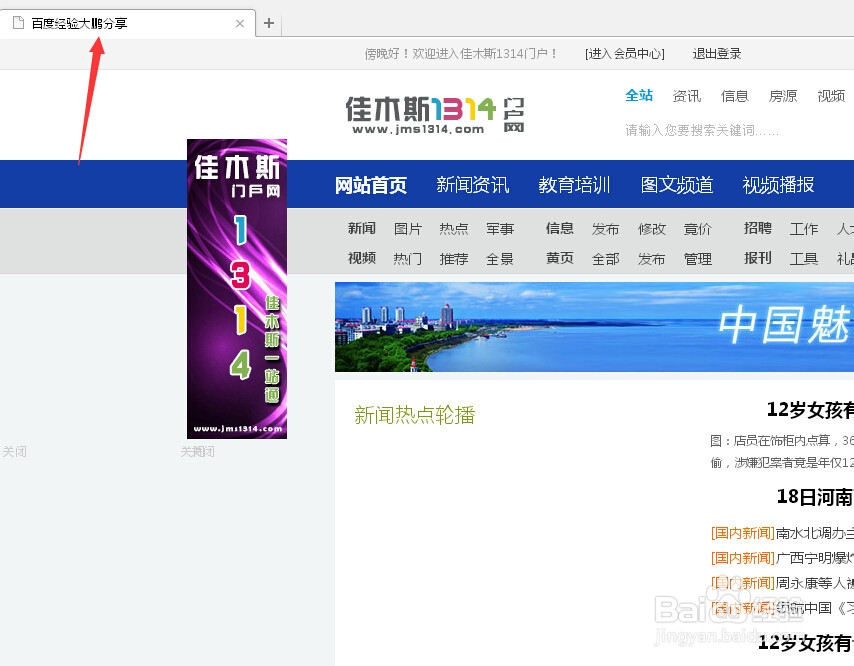Open 进入会员中心 link

[625, 53]
